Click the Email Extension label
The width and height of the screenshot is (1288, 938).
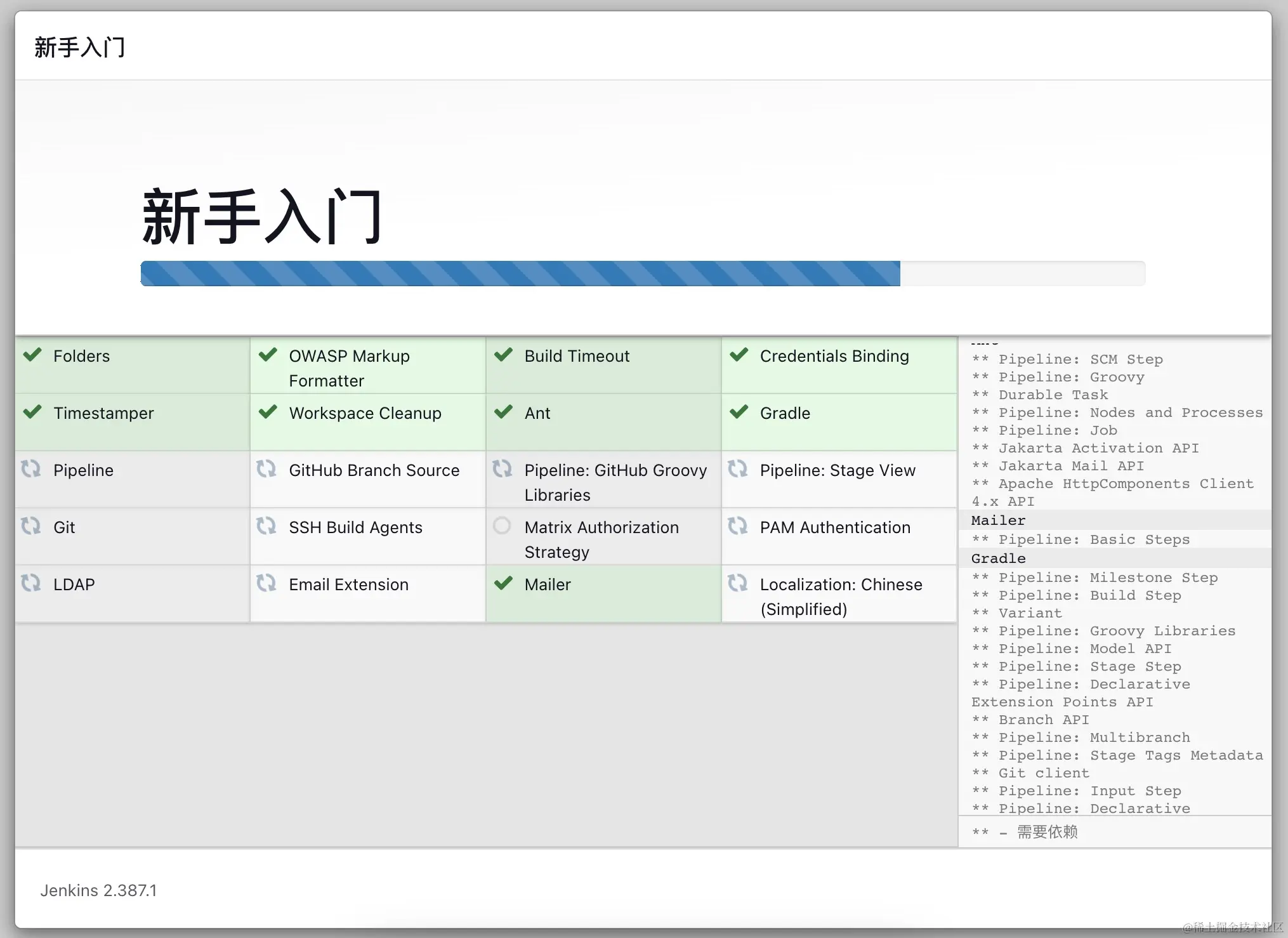[348, 585]
